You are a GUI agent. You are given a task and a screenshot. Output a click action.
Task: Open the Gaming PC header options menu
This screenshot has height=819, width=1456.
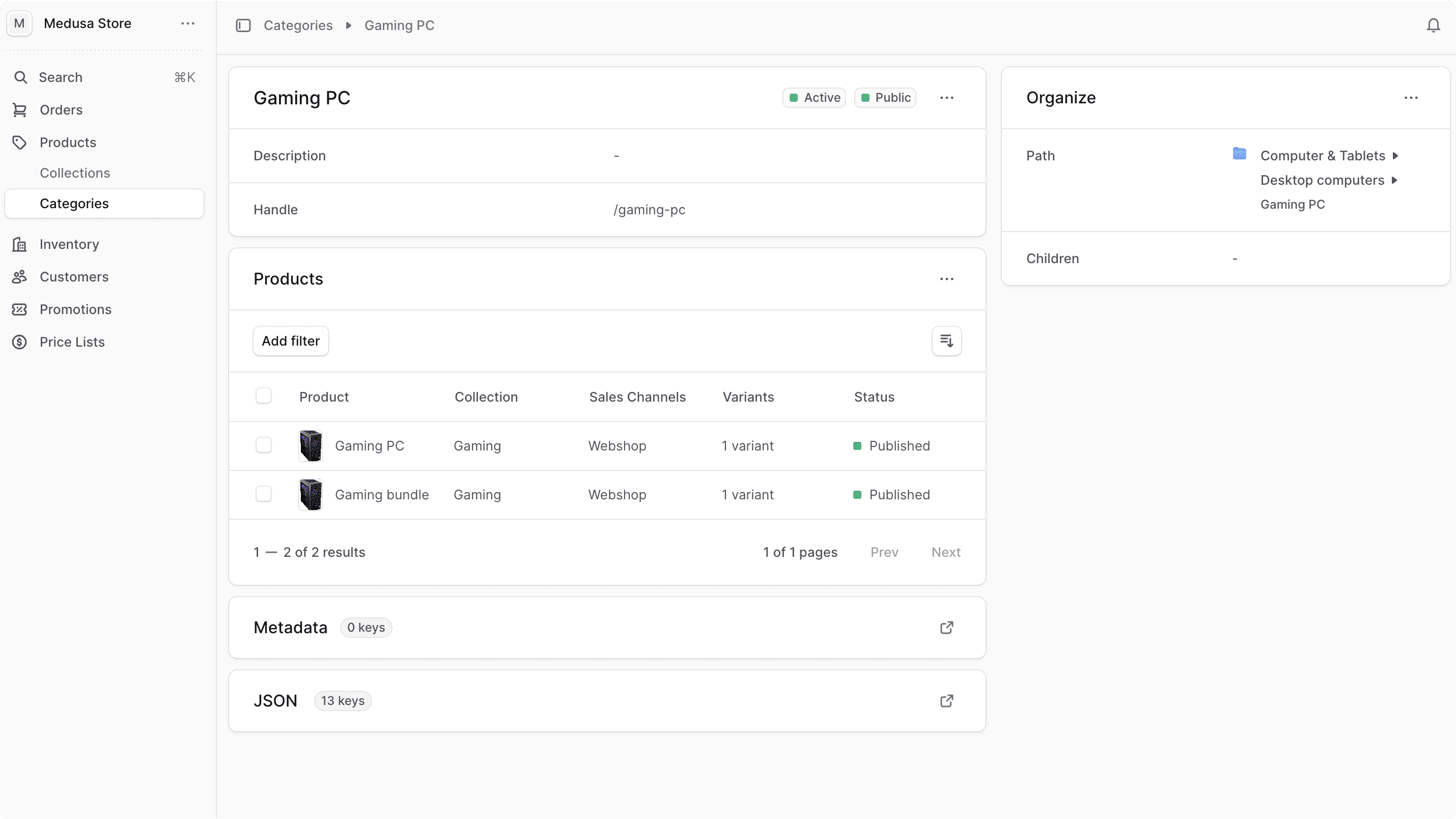point(947,97)
